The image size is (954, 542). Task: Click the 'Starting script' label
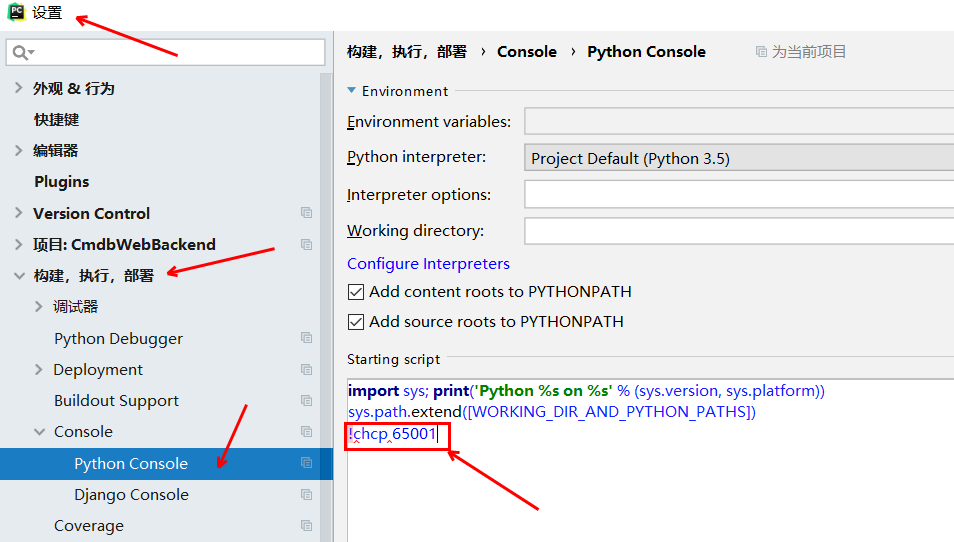(393, 359)
